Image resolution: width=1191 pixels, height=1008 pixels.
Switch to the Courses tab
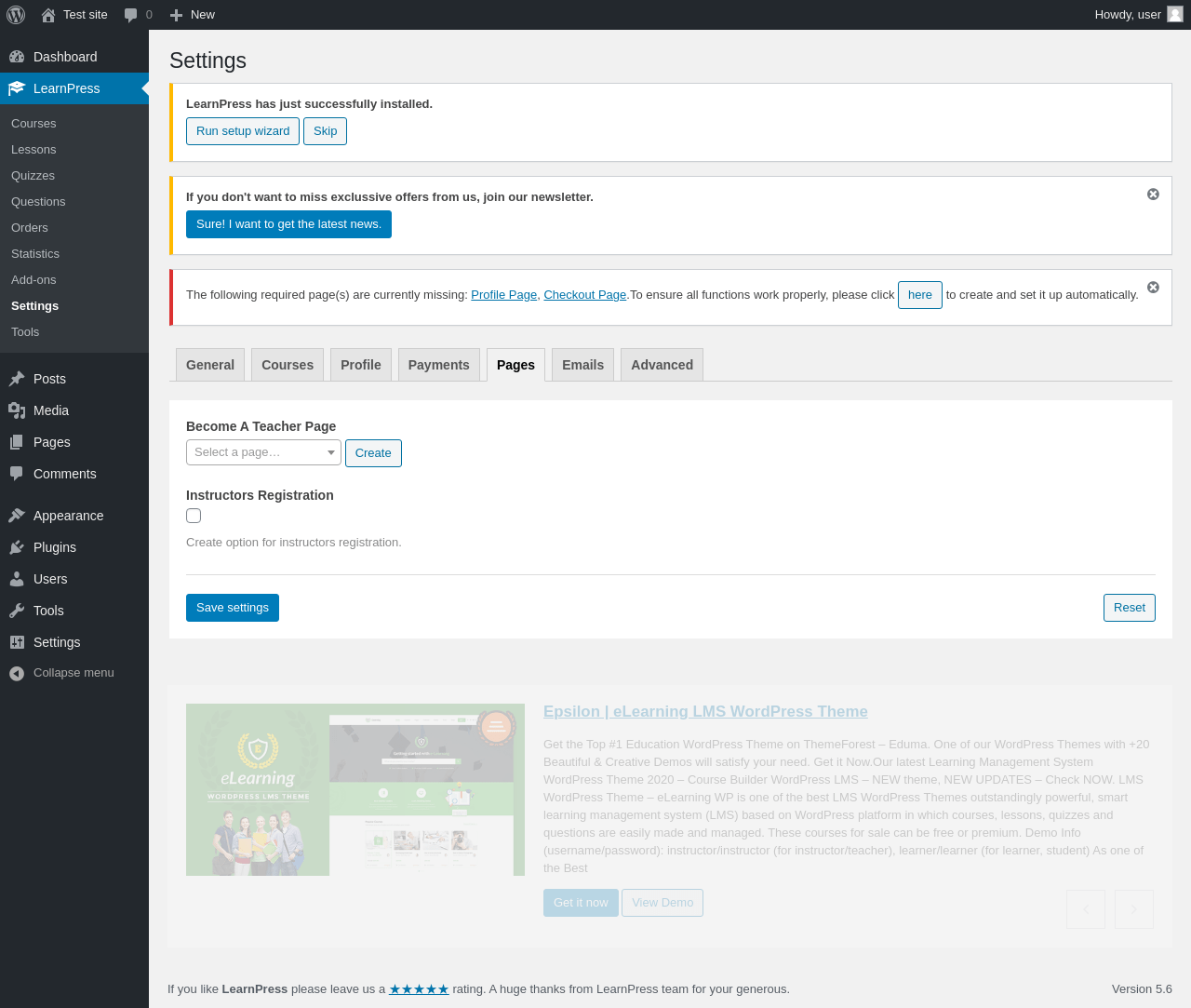pos(288,365)
